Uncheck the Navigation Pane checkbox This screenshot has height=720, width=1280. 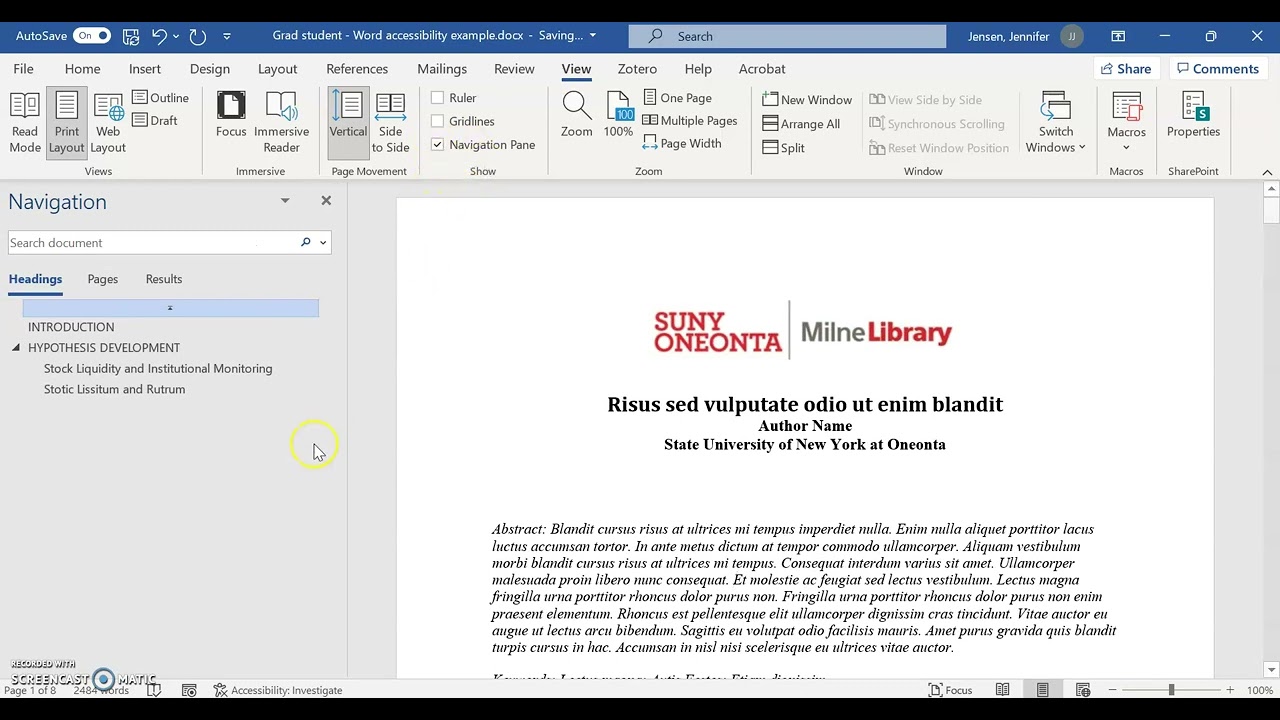437,144
